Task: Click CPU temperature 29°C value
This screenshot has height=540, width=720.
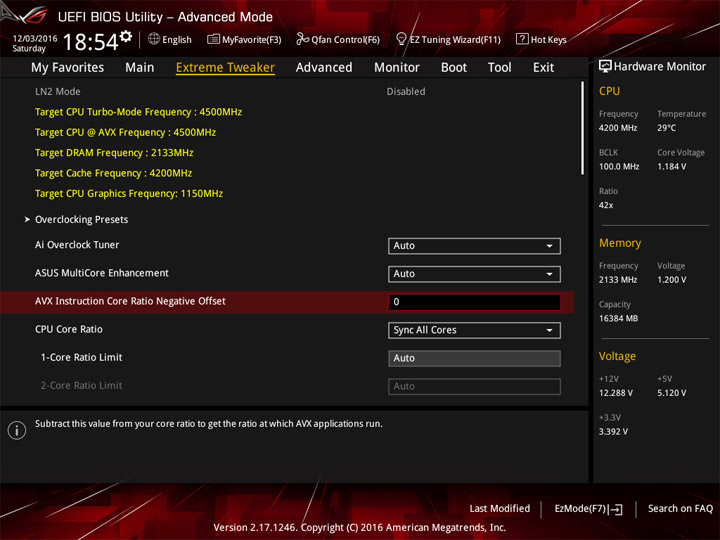Action: coord(666,128)
